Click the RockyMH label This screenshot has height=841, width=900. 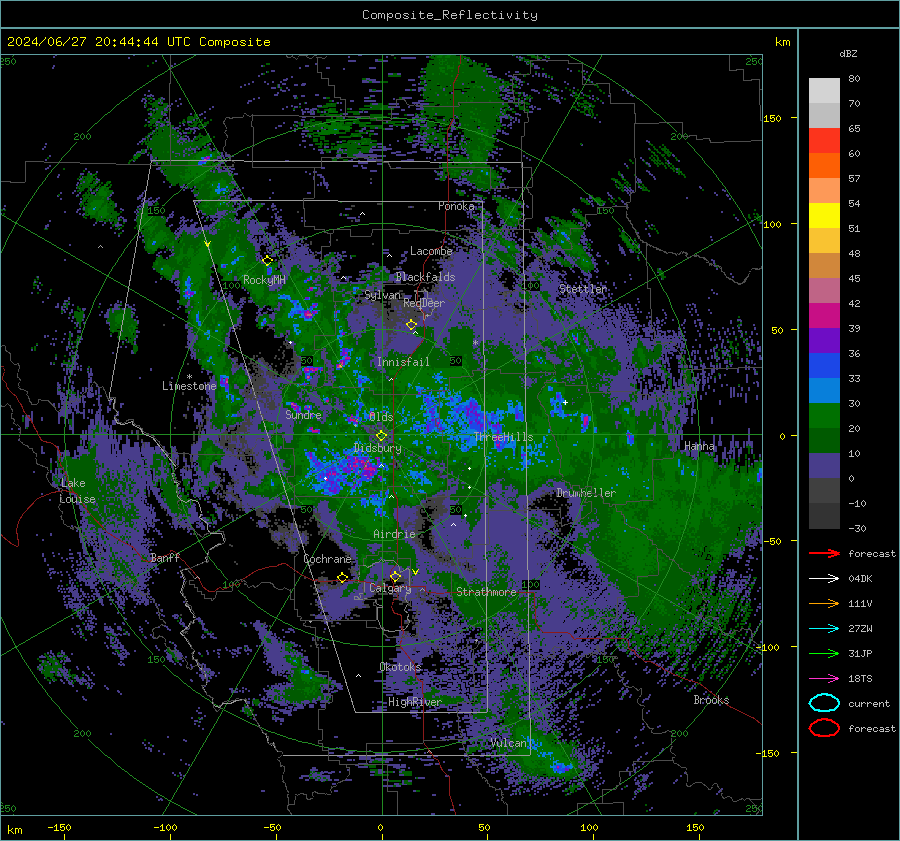[264, 280]
